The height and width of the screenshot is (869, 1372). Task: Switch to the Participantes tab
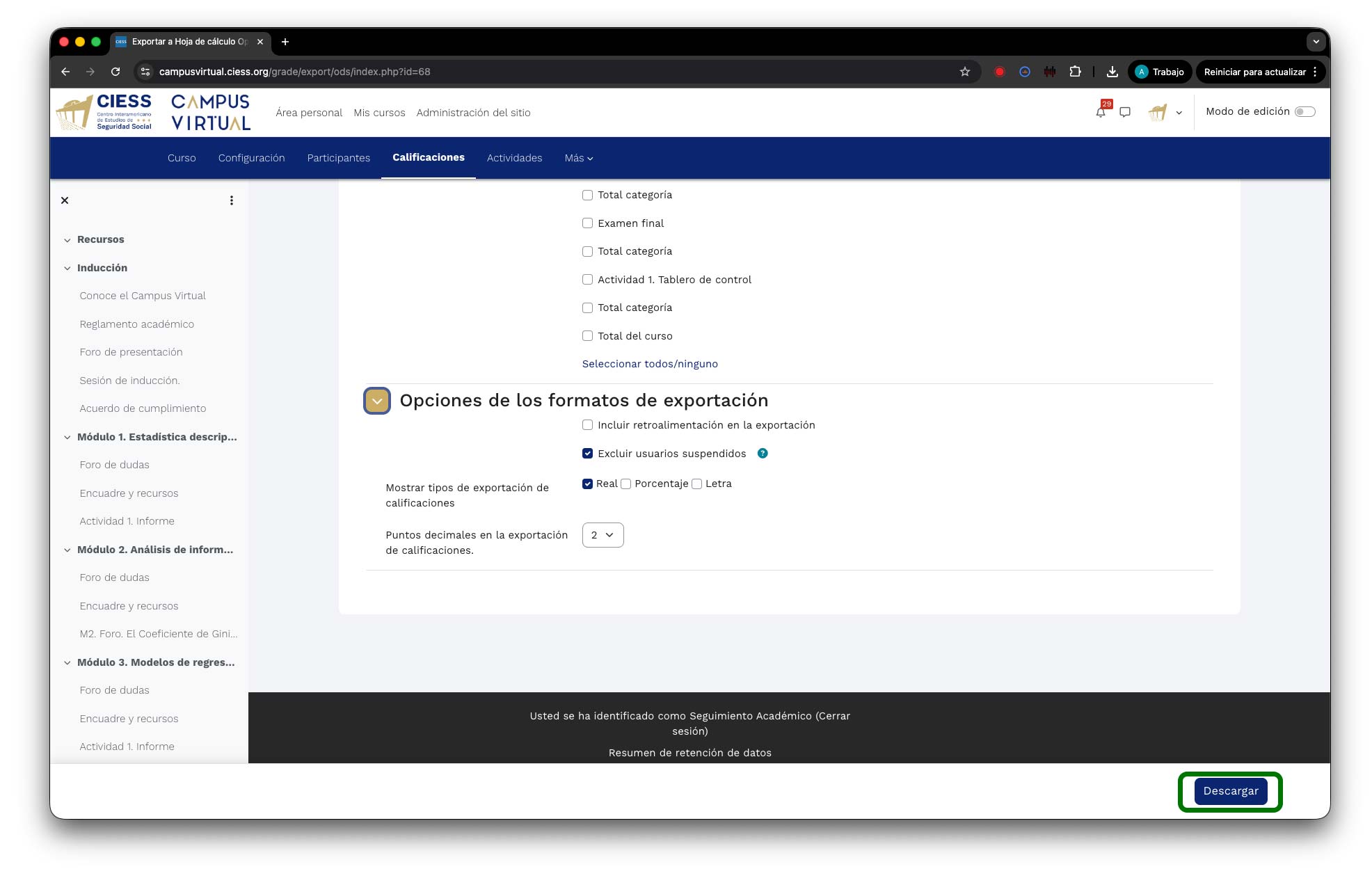pos(338,158)
